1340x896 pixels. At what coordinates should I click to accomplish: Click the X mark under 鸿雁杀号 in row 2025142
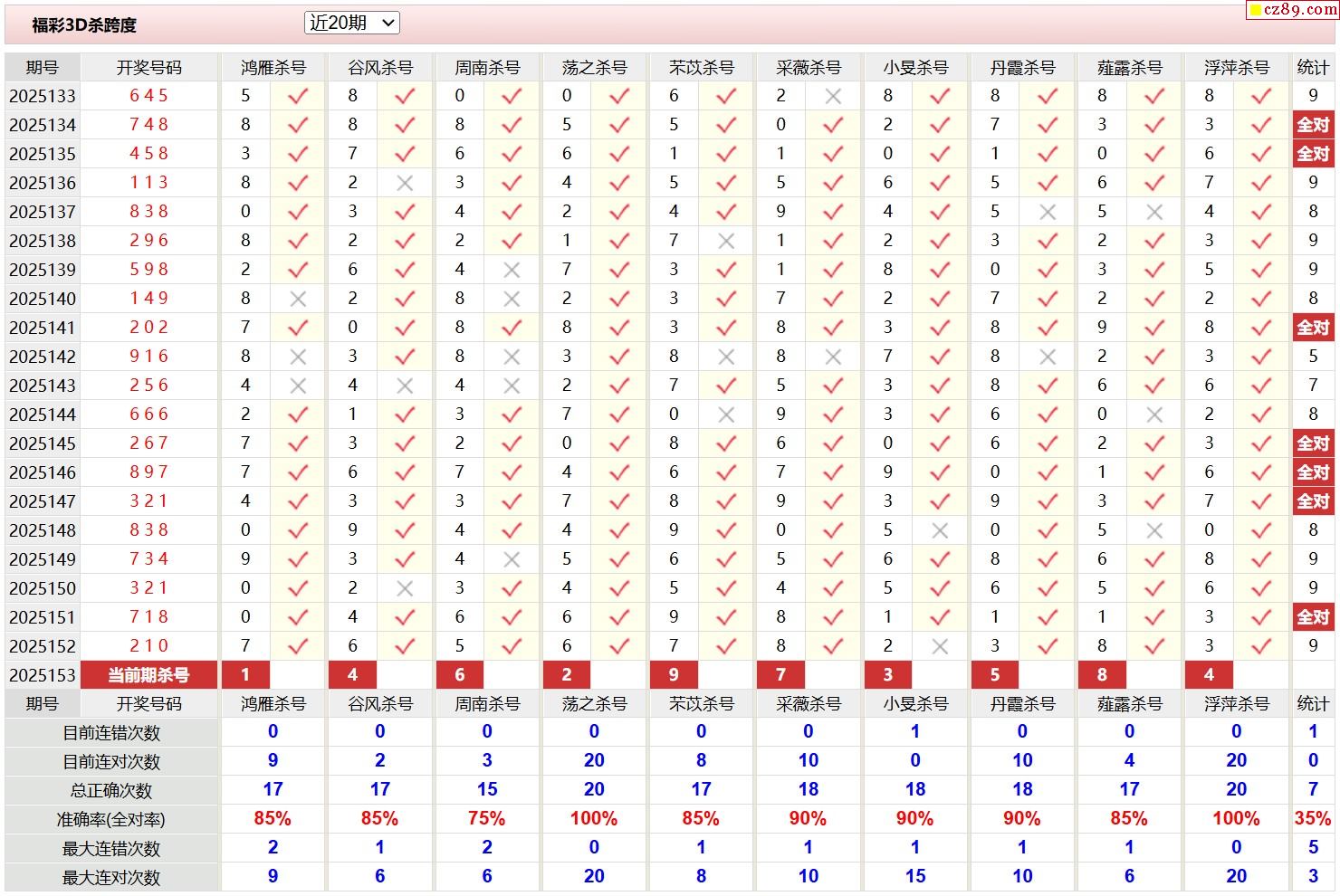pos(298,357)
